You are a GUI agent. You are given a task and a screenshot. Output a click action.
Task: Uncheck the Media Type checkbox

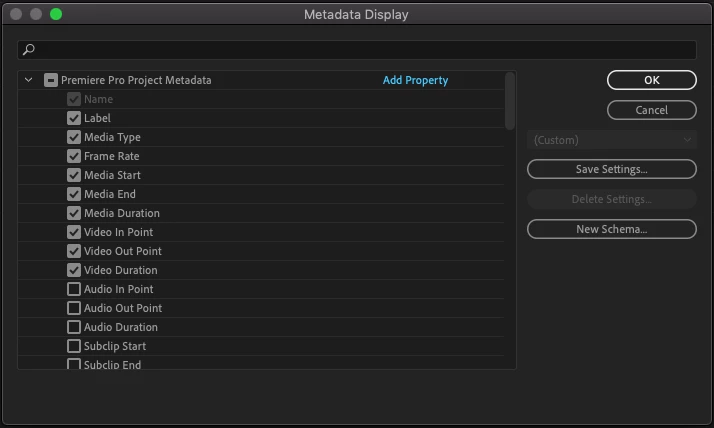pyautogui.click(x=74, y=137)
